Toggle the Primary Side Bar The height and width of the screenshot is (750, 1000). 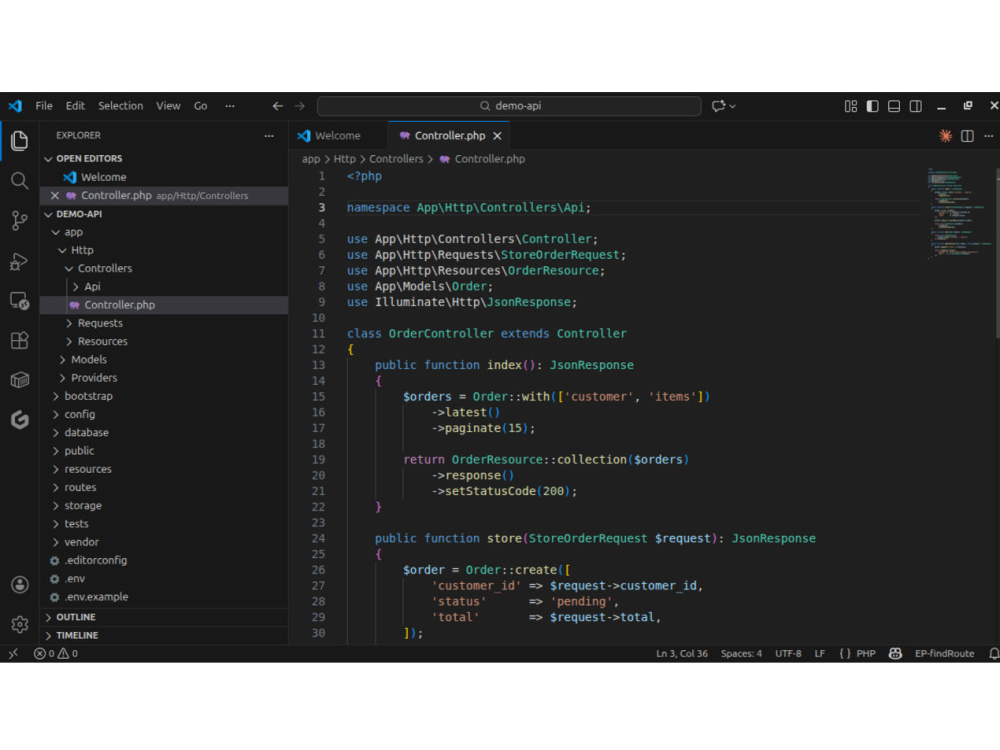point(872,106)
